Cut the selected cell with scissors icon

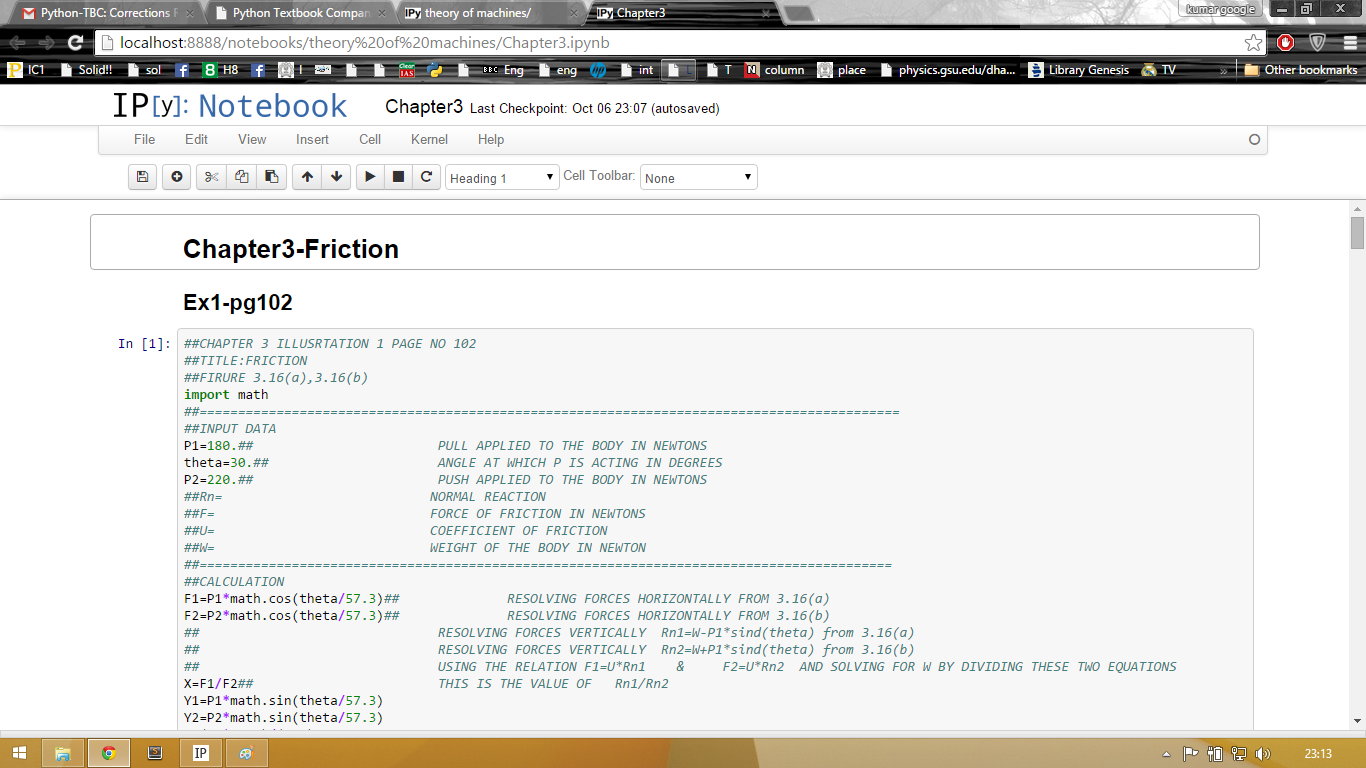pos(211,177)
